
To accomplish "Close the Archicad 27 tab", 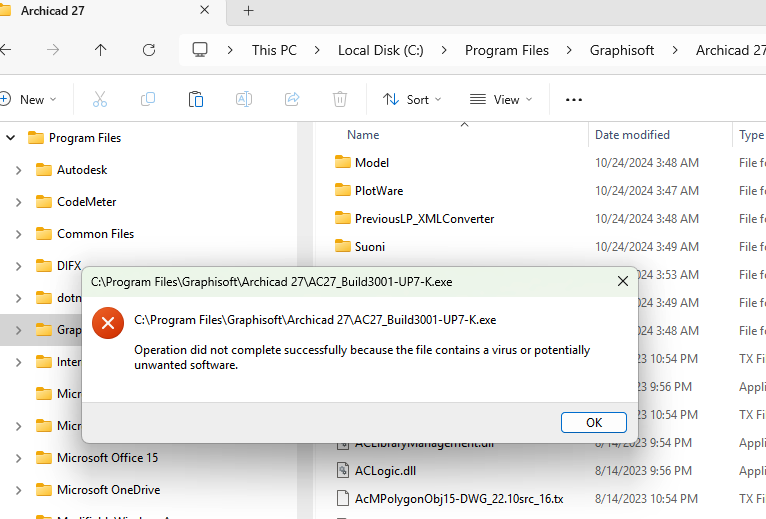I will (205, 10).
